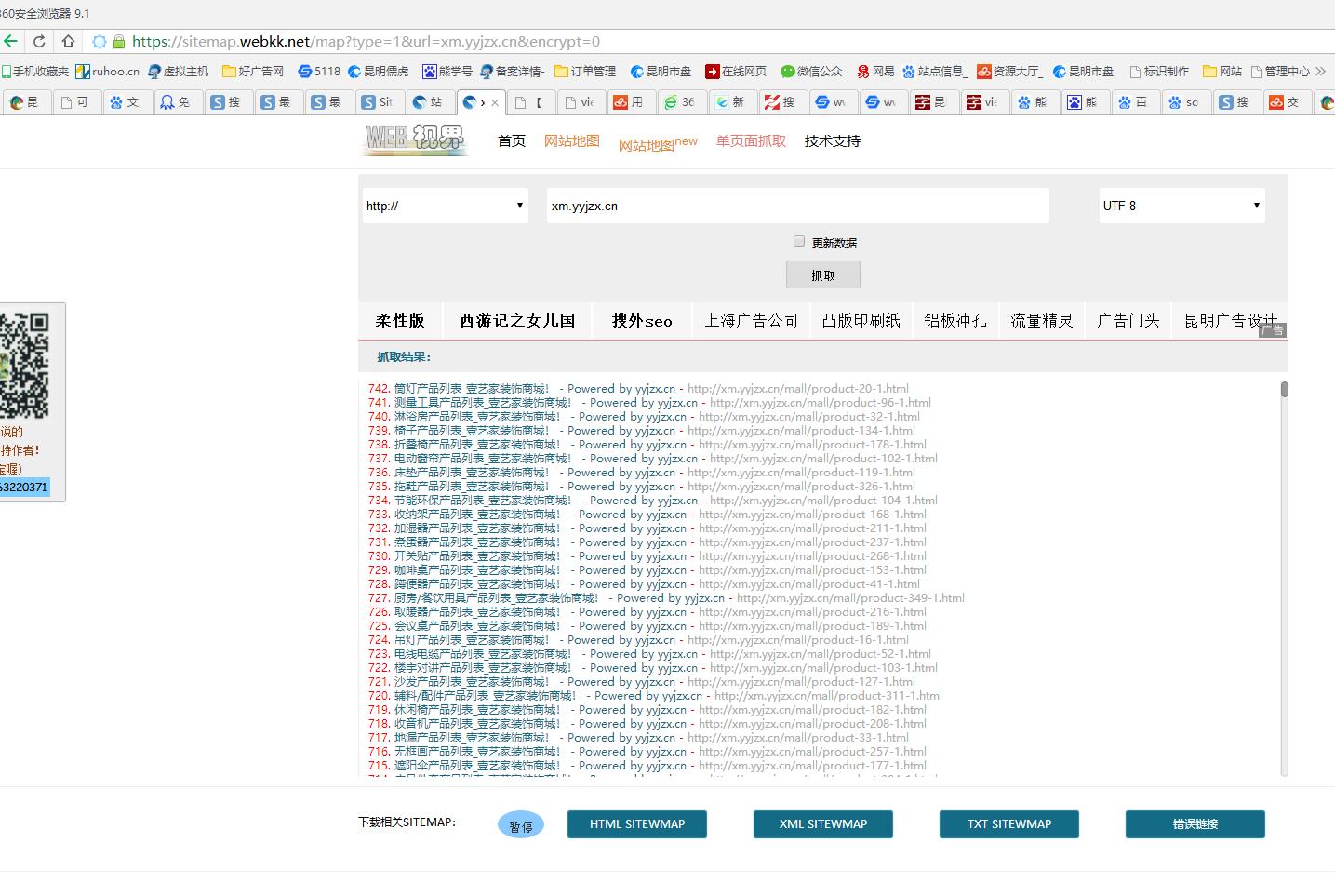Open the 技术支持 menu item
Screen dimensions: 1335x896
coord(832,140)
